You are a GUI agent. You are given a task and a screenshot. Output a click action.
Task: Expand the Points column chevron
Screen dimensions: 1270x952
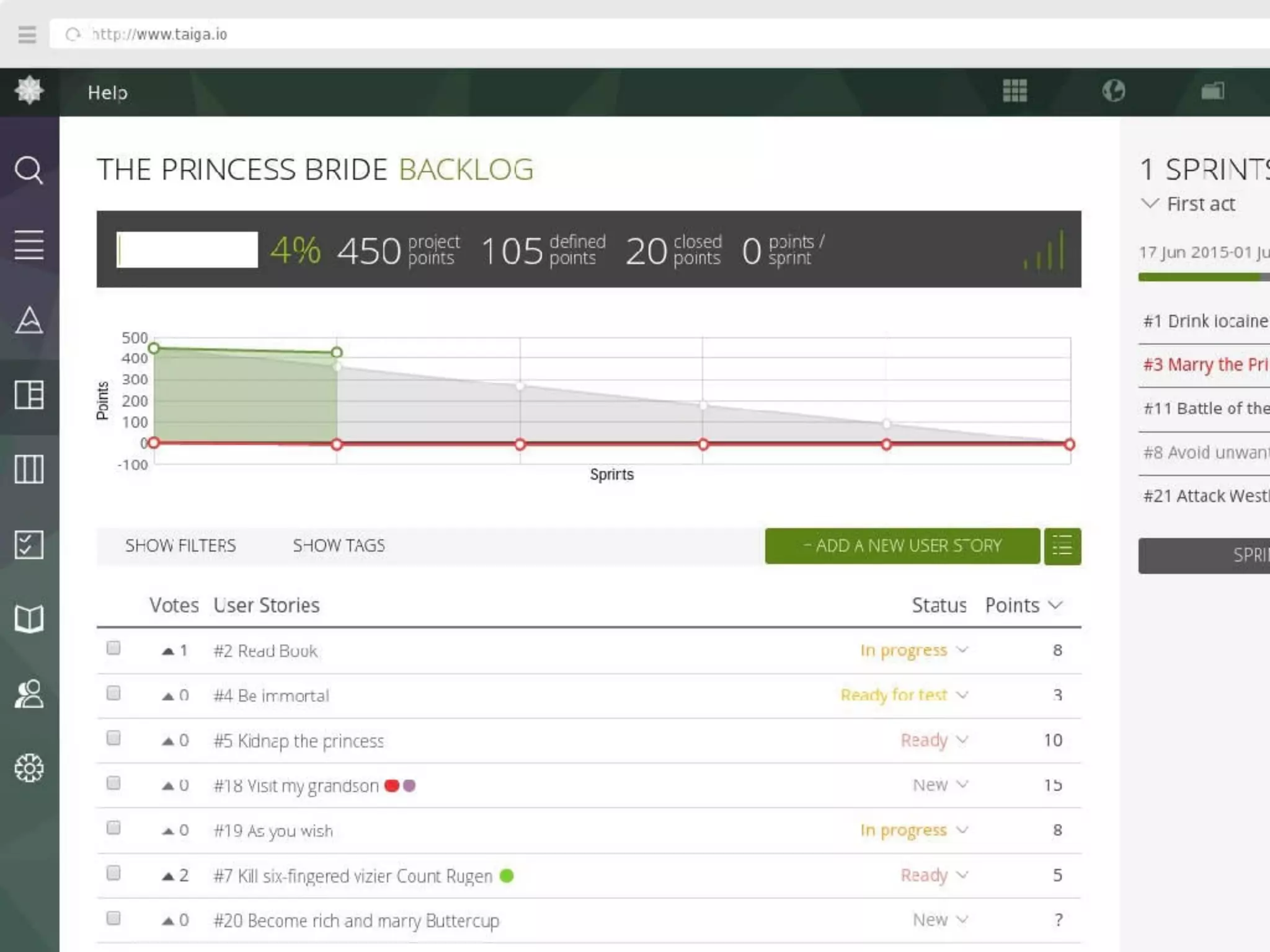pyautogui.click(x=1055, y=605)
